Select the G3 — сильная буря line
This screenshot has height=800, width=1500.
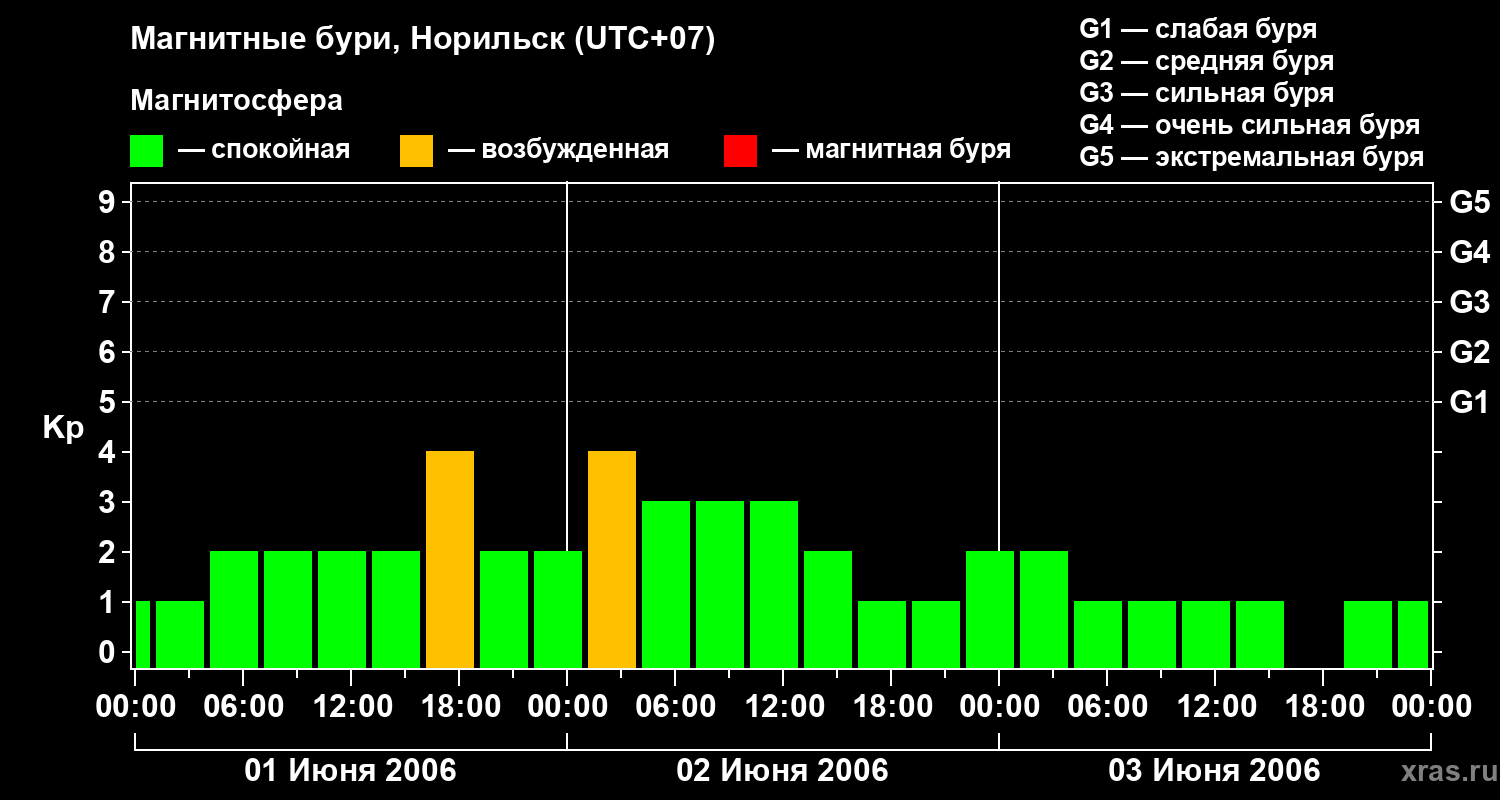click(x=1207, y=93)
